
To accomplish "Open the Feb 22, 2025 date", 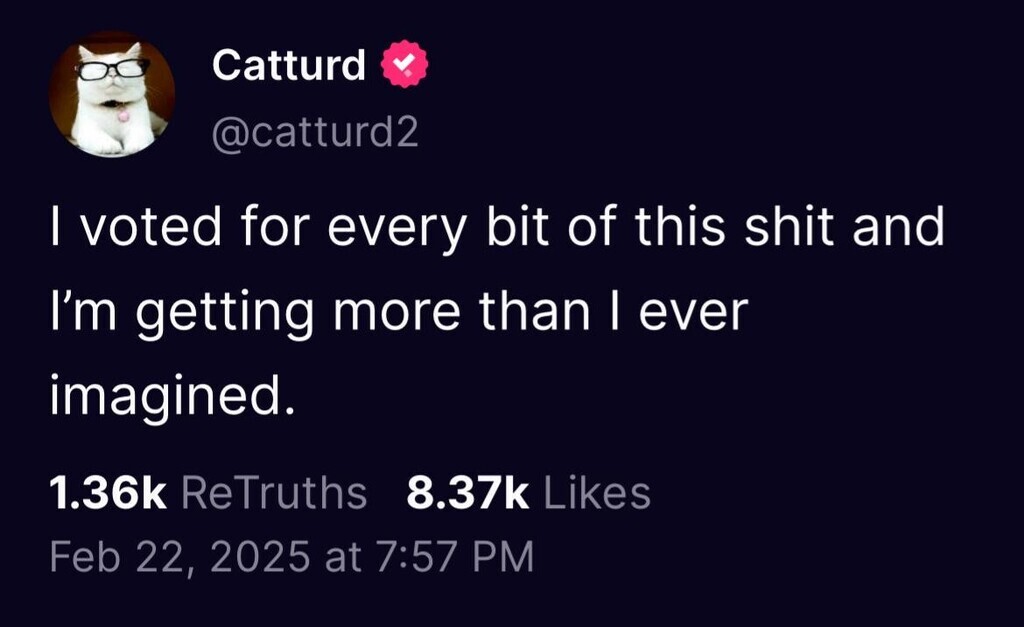I will [180, 556].
